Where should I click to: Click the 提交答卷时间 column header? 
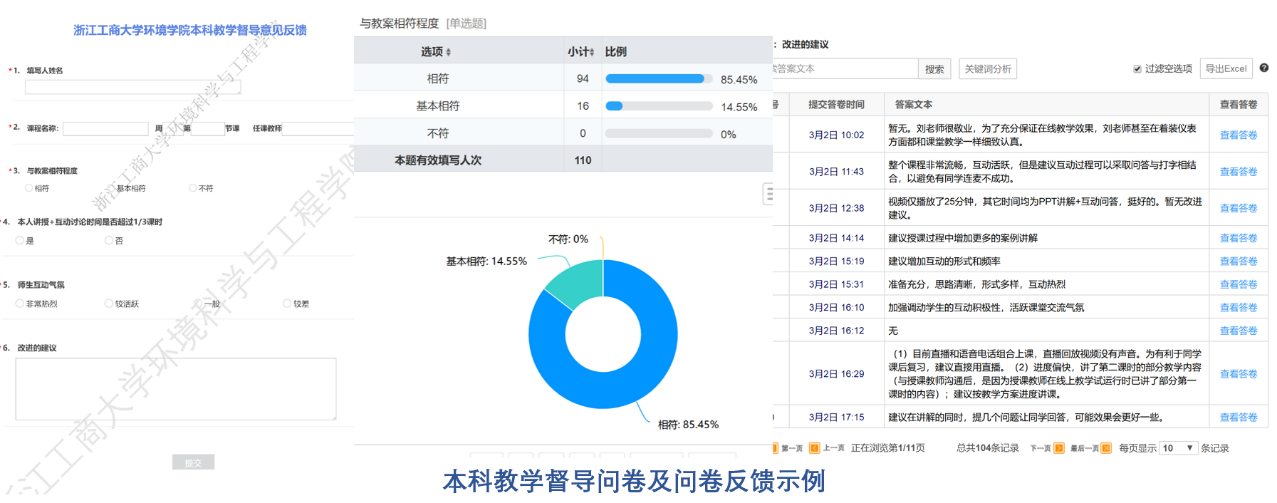[836, 104]
